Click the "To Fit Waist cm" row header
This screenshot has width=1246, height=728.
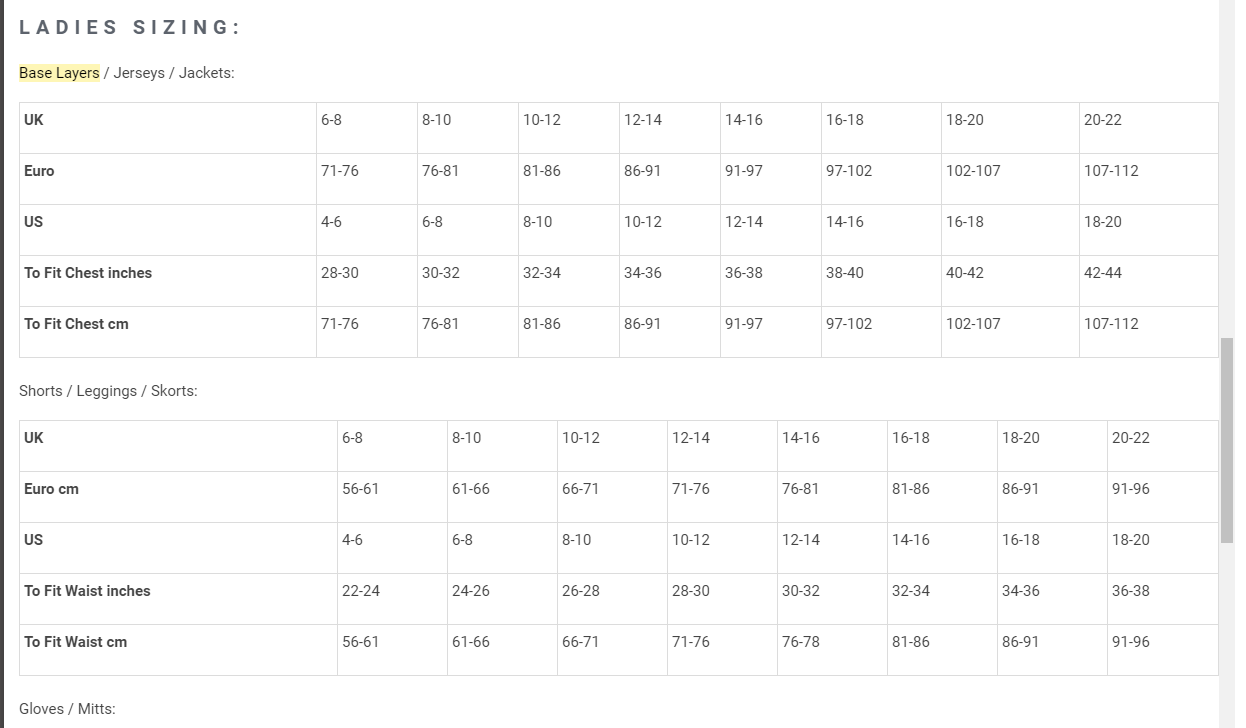[x=75, y=642]
